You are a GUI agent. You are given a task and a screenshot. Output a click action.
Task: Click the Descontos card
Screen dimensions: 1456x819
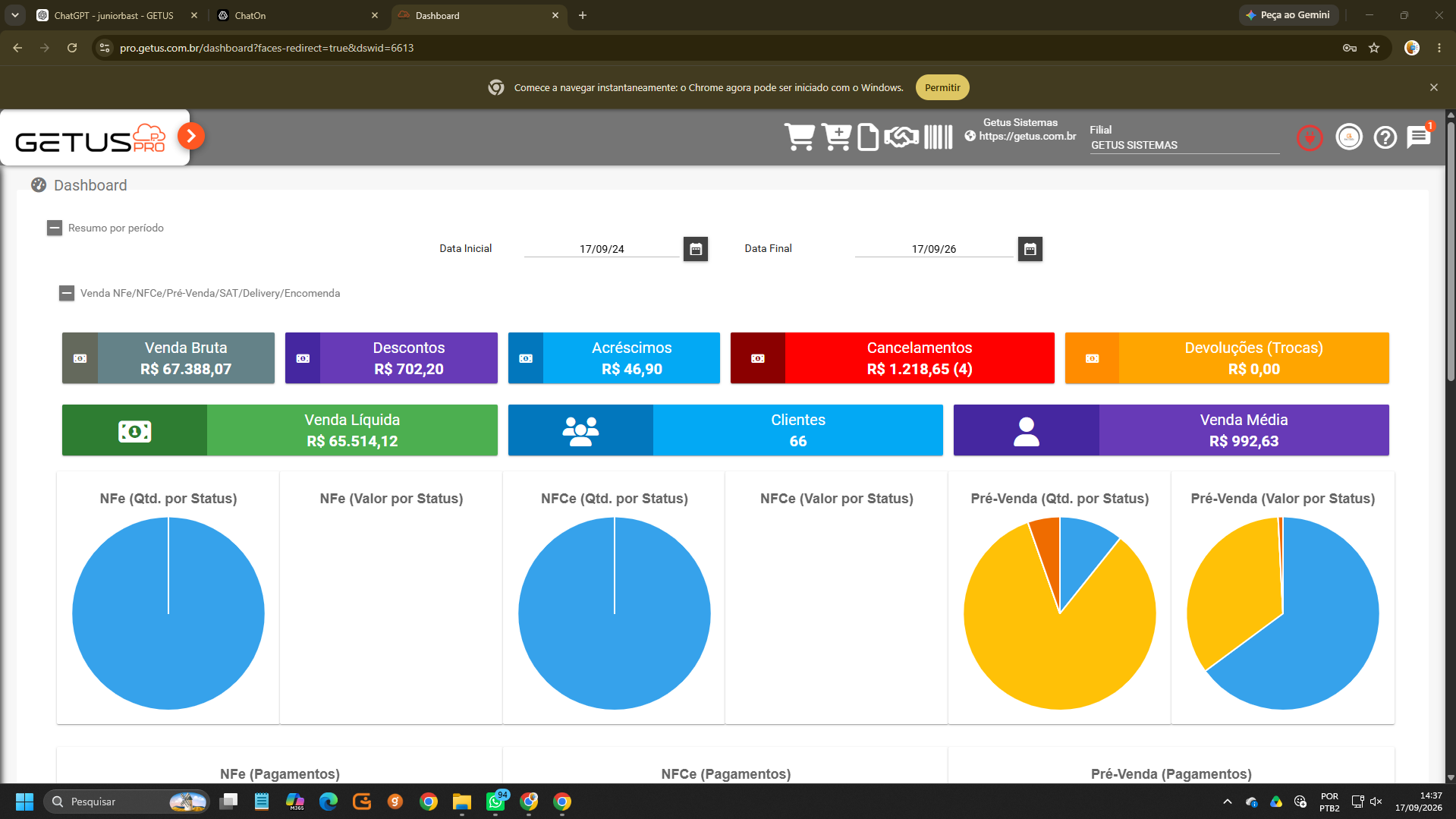pos(392,358)
